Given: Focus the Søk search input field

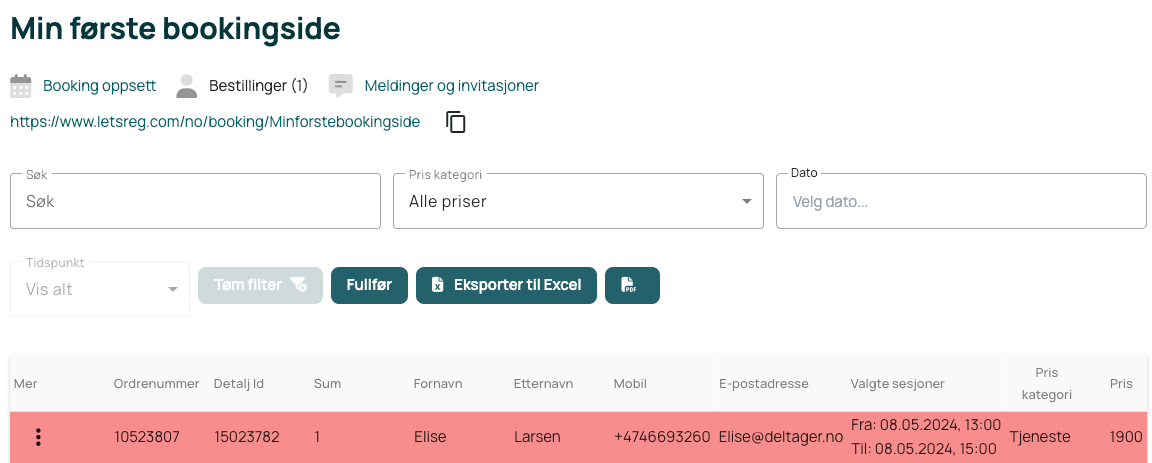Looking at the screenshot, I should [195, 201].
